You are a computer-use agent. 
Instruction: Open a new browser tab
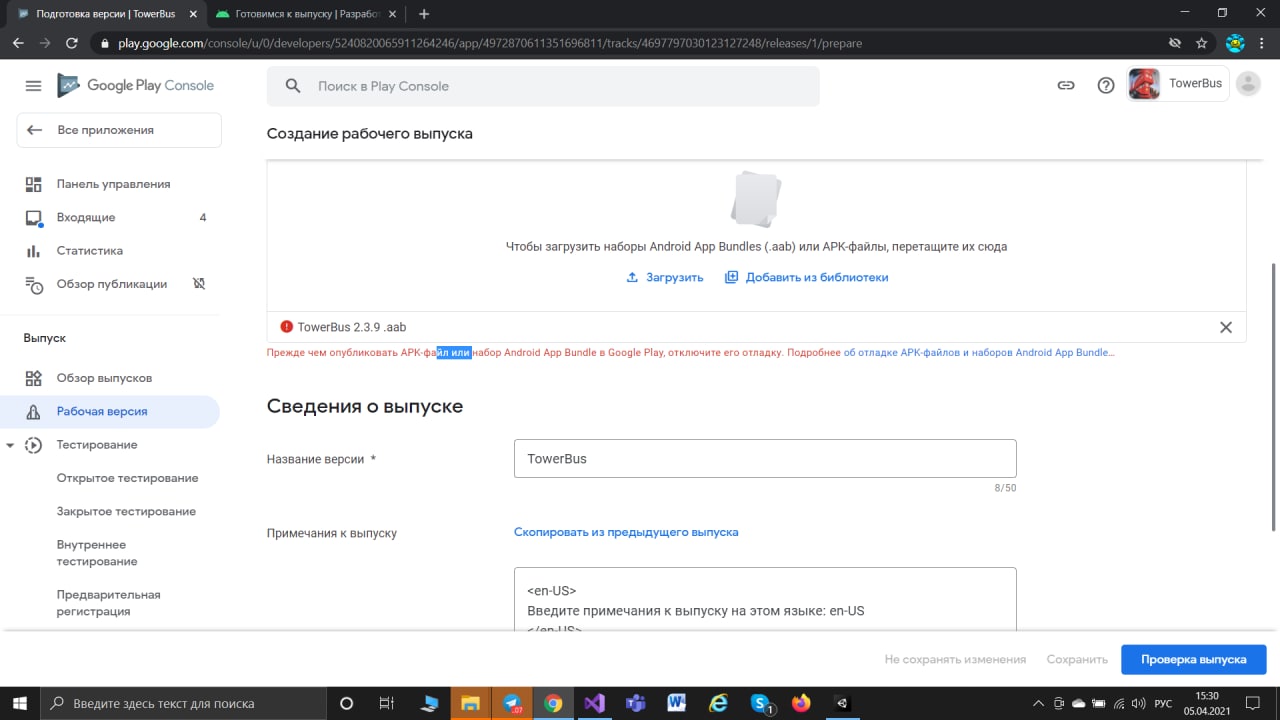click(424, 14)
